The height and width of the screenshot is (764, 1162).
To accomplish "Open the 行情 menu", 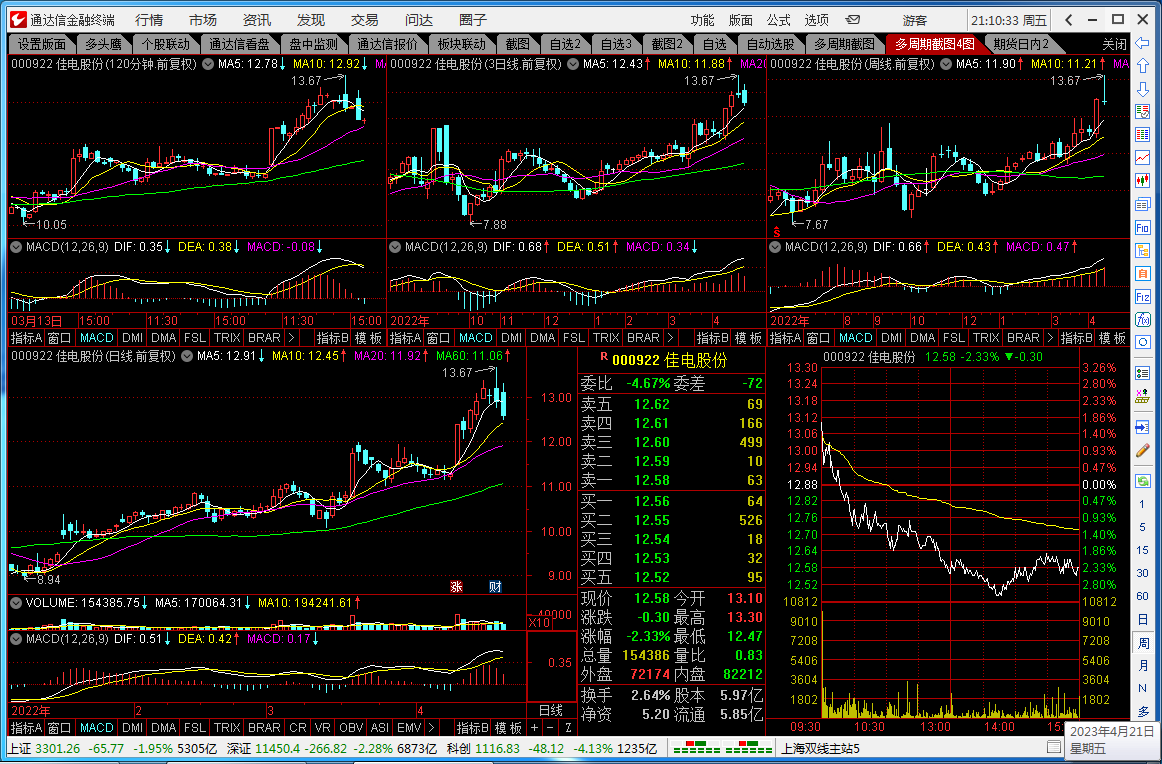I will click(x=149, y=20).
